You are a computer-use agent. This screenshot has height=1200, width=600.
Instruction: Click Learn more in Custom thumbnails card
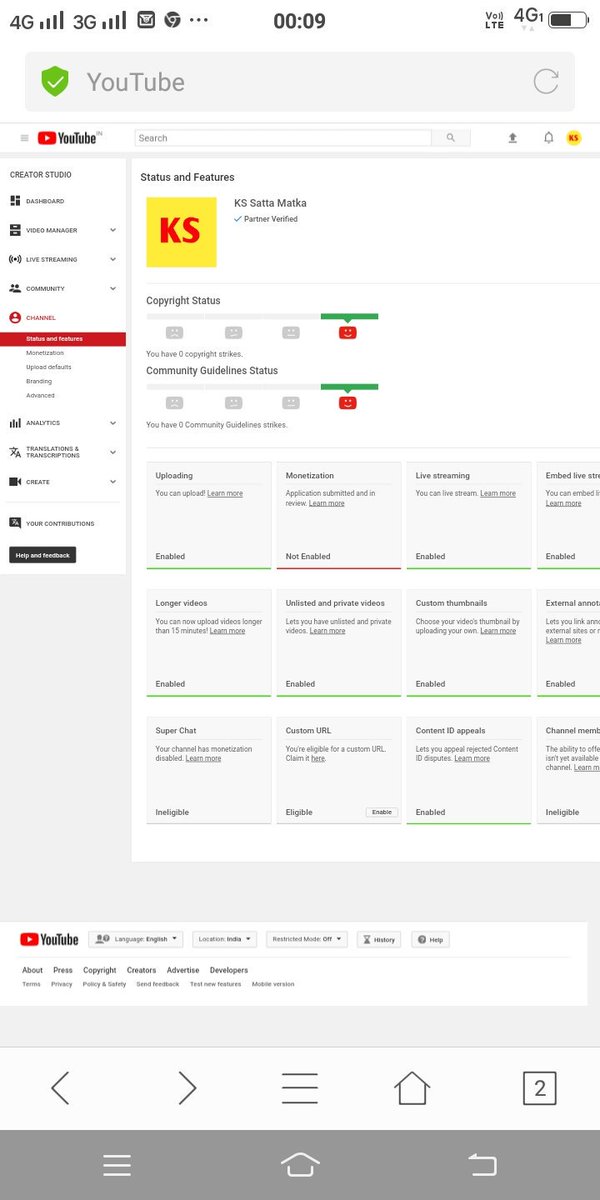click(499, 631)
